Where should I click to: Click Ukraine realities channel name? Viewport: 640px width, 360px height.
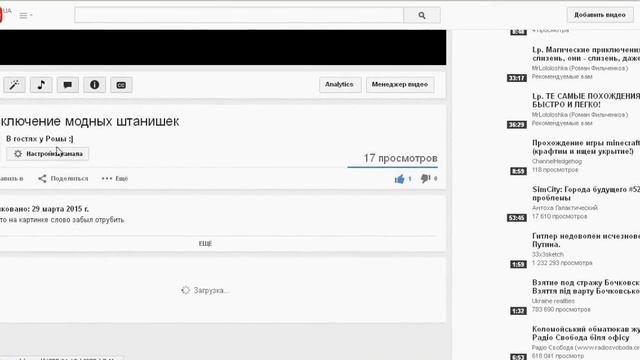[553, 301]
